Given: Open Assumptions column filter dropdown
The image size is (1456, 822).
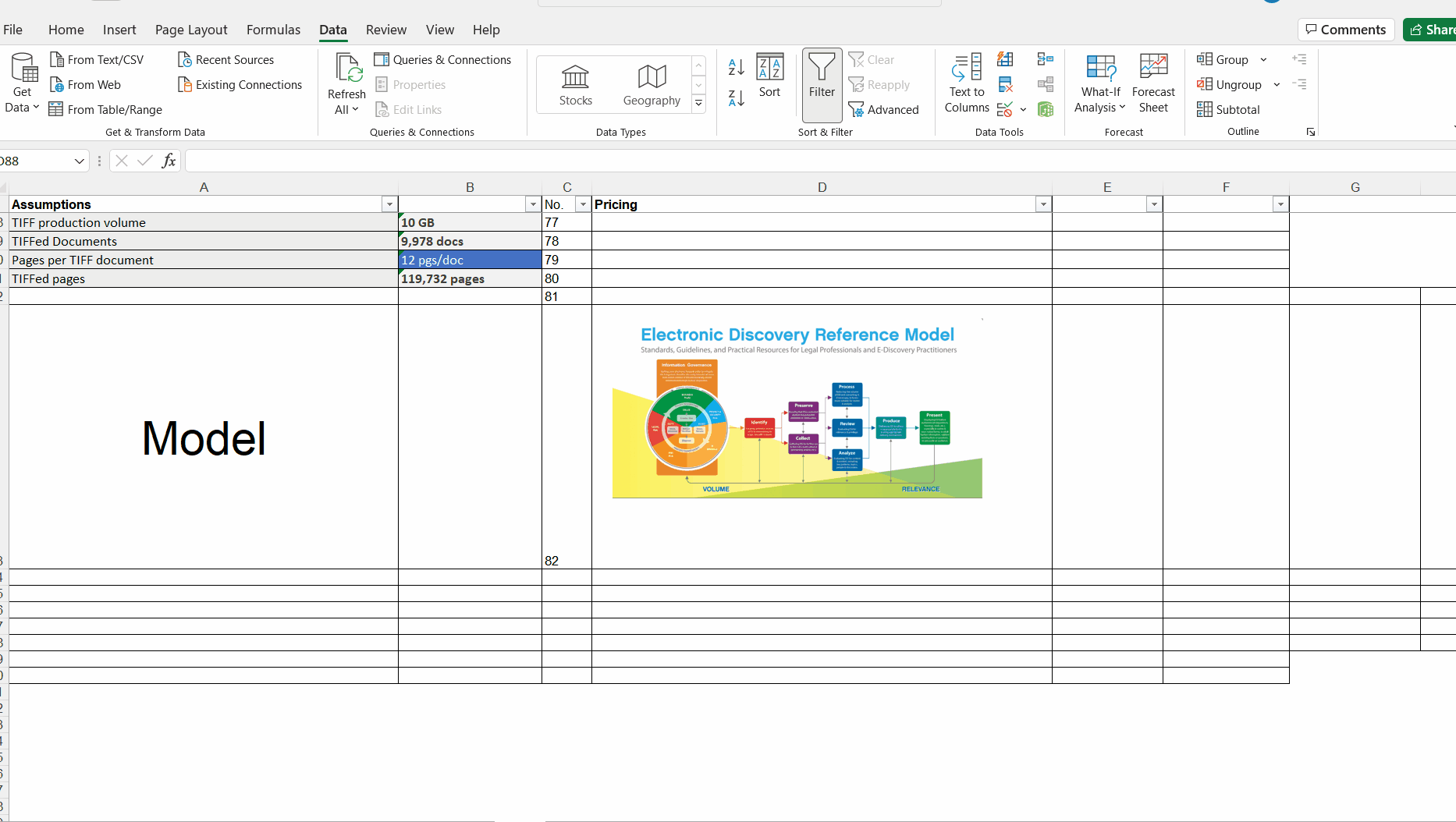Looking at the screenshot, I should [x=389, y=204].
